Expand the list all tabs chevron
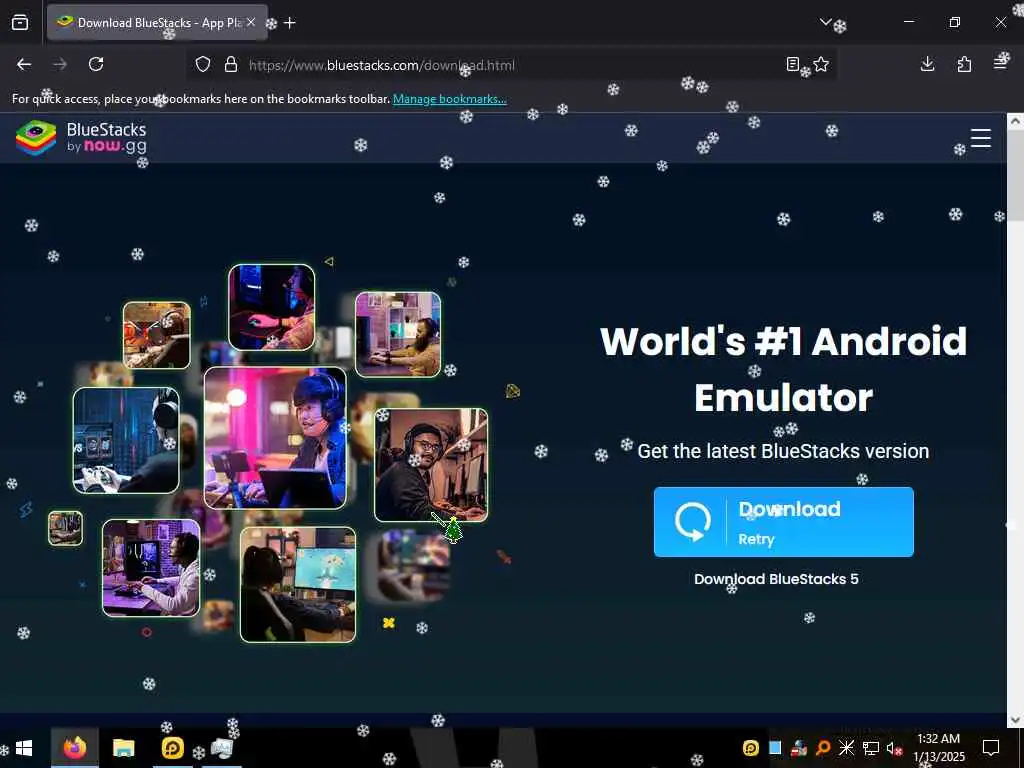1024x768 pixels. [825, 22]
